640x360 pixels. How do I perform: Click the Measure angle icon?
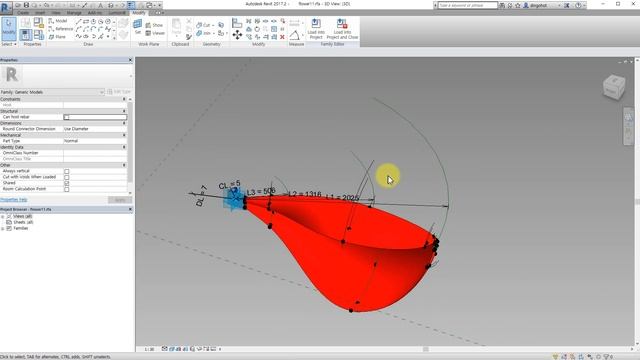294,35
